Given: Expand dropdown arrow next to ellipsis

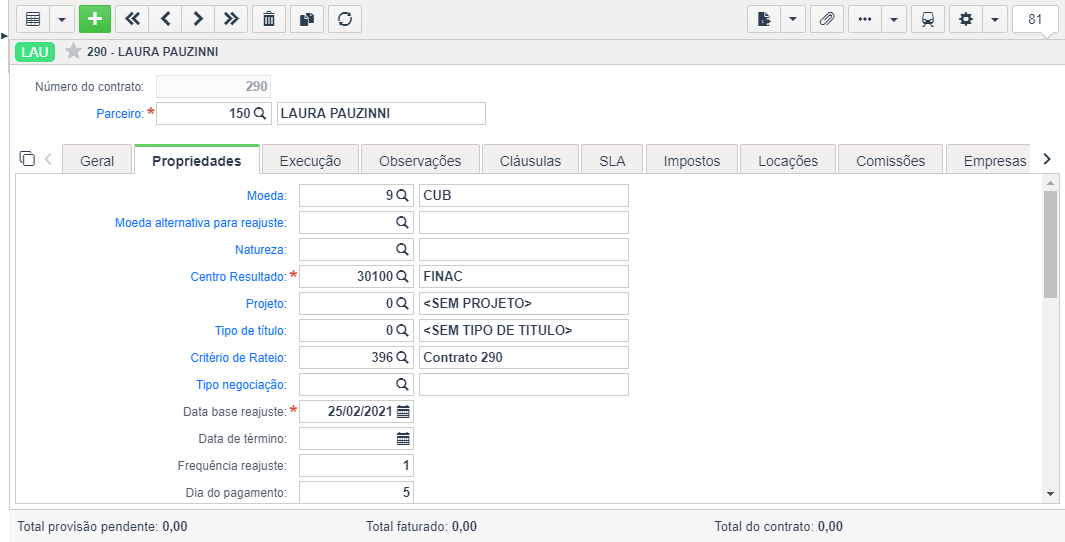Looking at the screenshot, I should pyautogui.click(x=894, y=19).
